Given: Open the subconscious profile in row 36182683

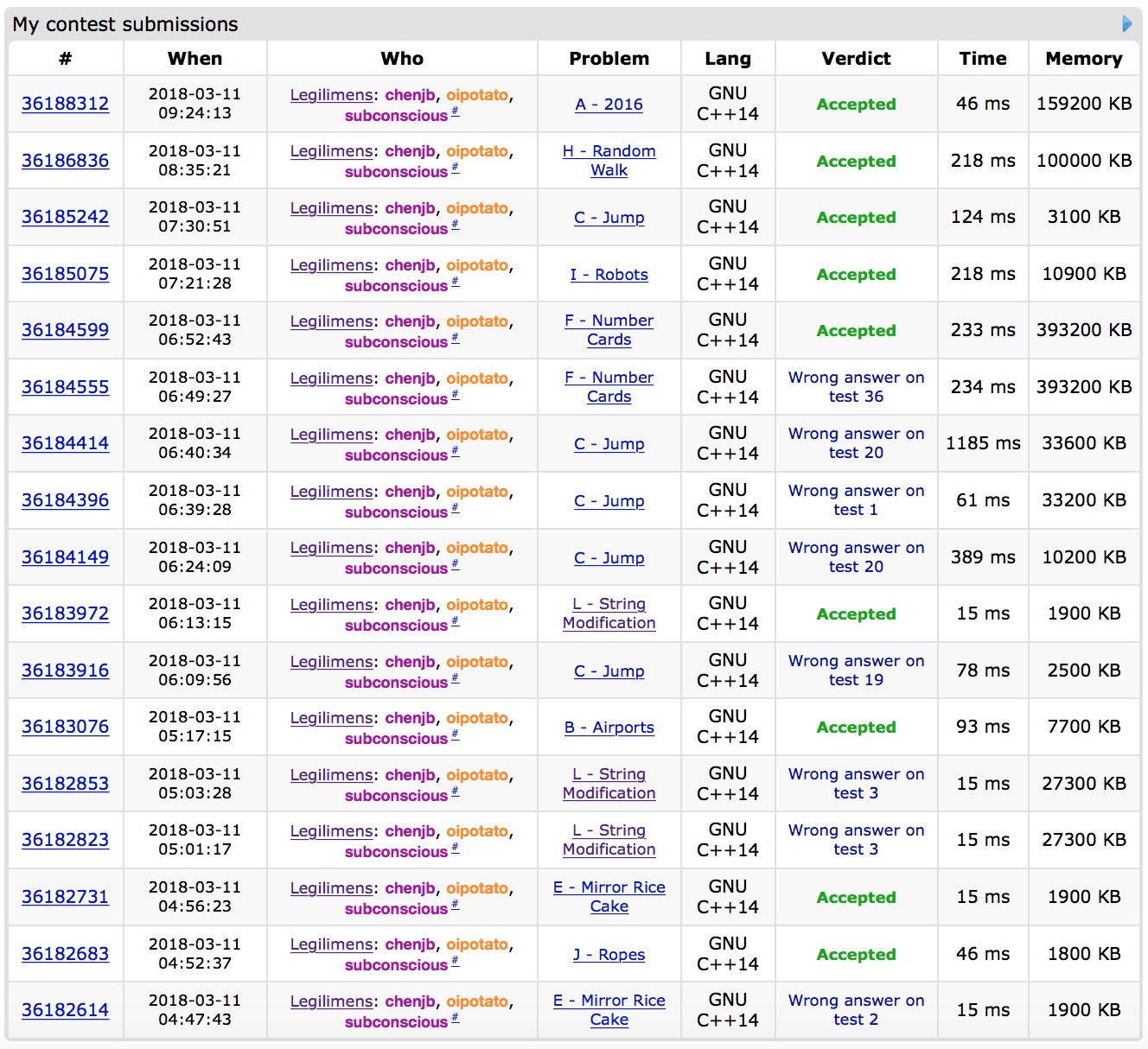Looking at the screenshot, I should tap(396, 965).
